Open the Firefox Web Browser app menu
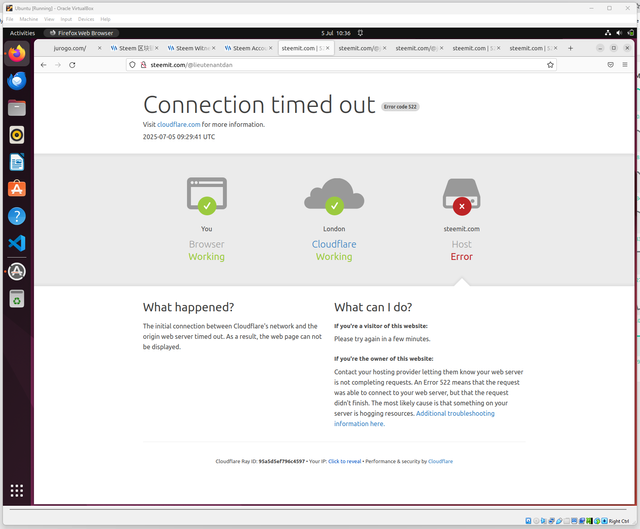 (x=81, y=33)
